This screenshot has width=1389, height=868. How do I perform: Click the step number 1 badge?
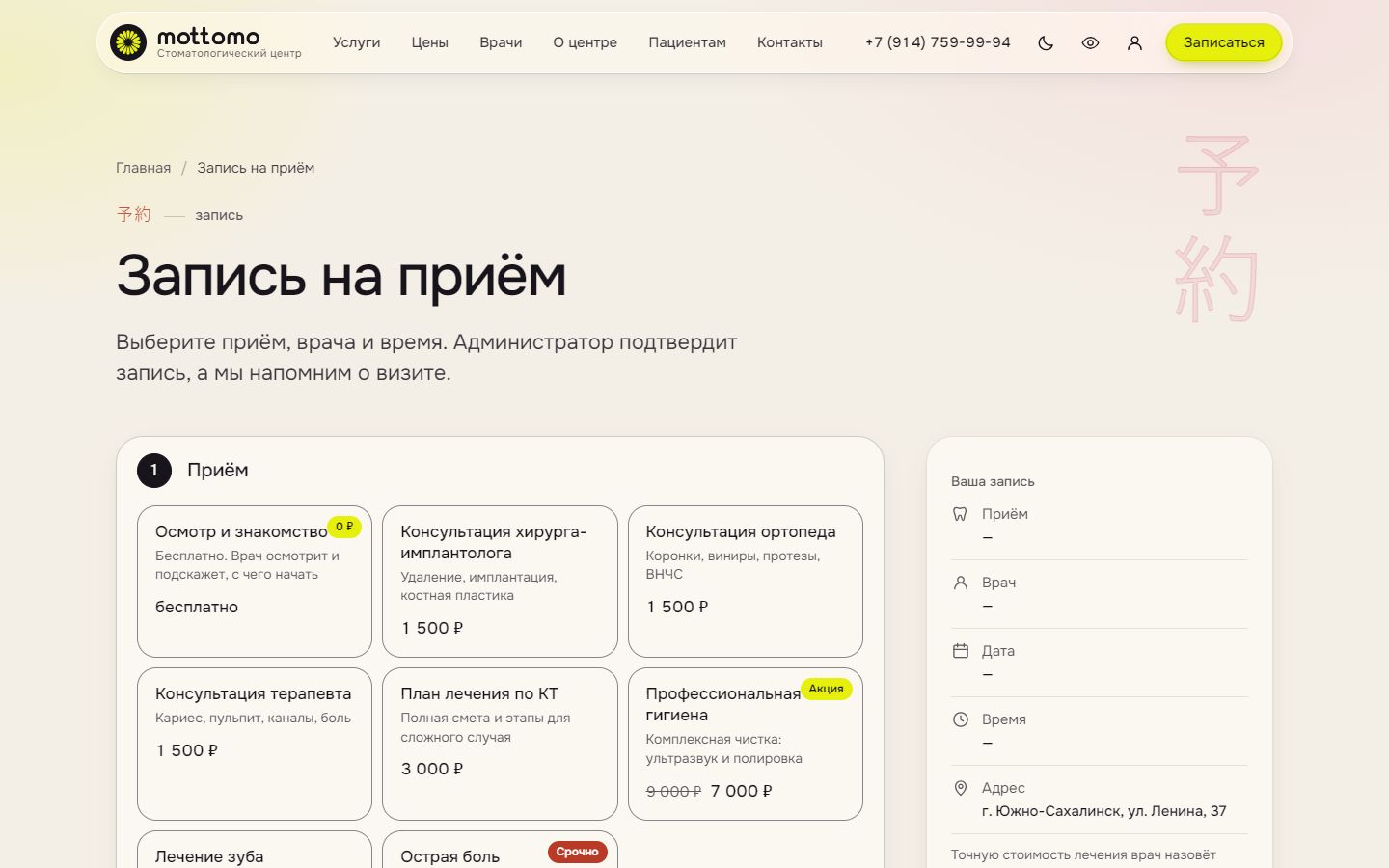point(154,471)
